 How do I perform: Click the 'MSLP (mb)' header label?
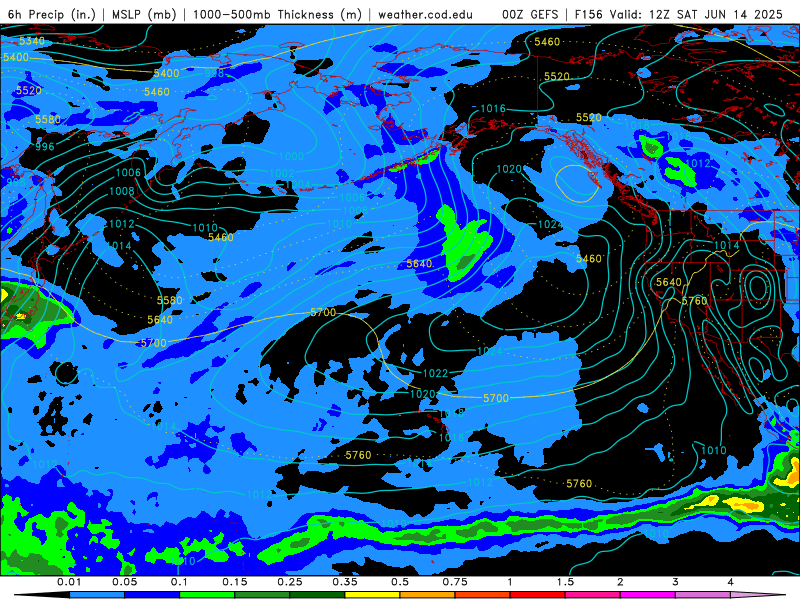tap(144, 14)
